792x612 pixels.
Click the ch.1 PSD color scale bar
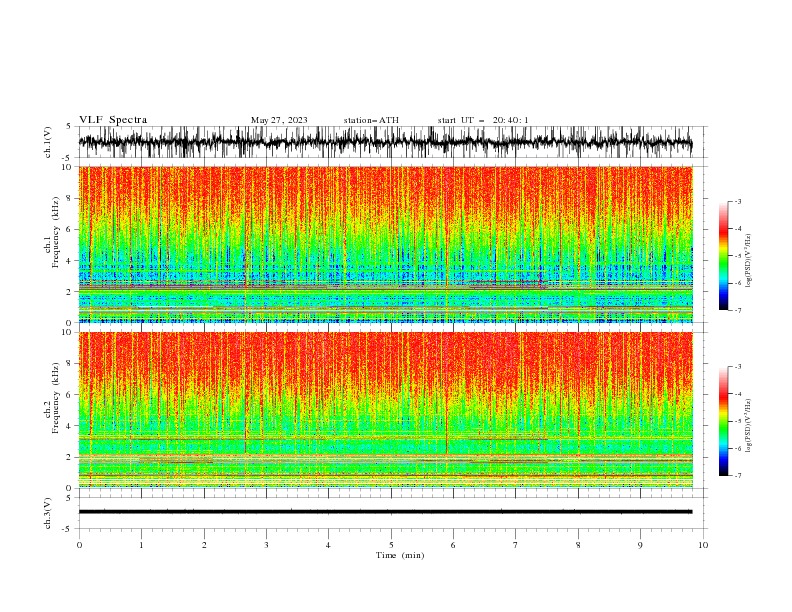coord(723,256)
